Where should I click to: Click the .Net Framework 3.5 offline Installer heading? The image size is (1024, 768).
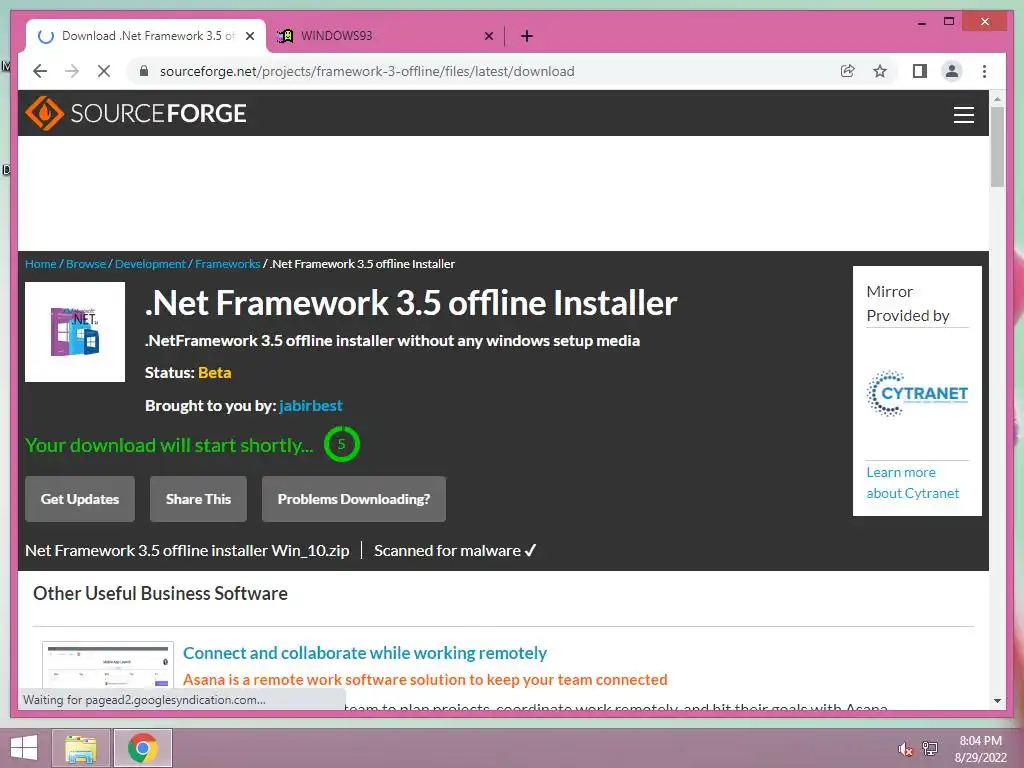[x=411, y=303]
